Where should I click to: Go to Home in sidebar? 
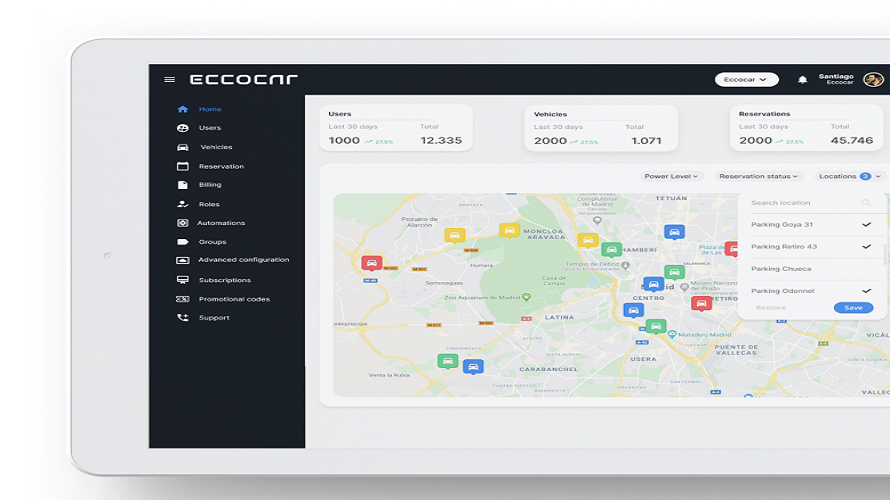[x=210, y=109]
